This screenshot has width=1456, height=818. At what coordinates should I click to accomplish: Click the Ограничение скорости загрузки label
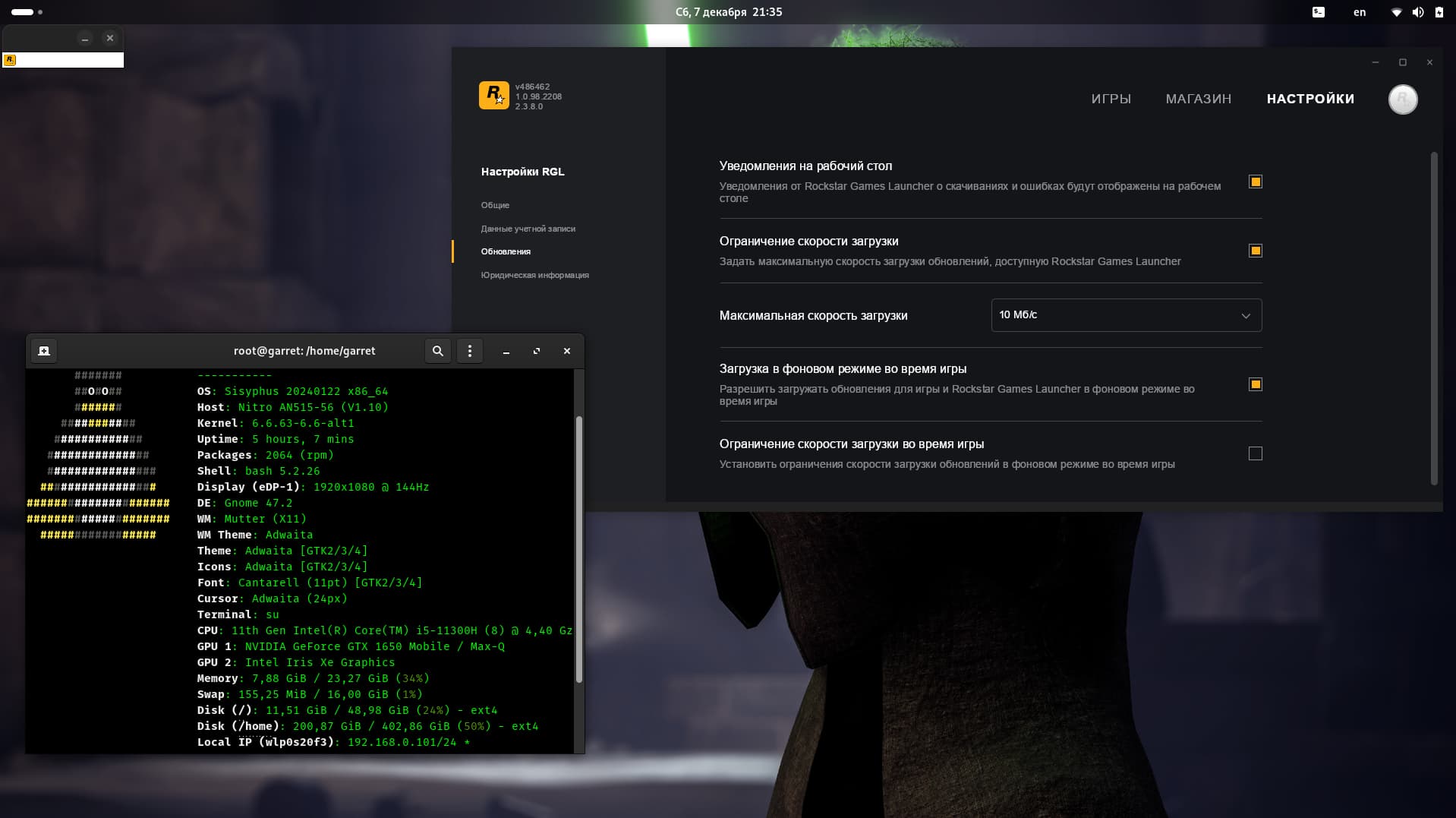(808, 241)
